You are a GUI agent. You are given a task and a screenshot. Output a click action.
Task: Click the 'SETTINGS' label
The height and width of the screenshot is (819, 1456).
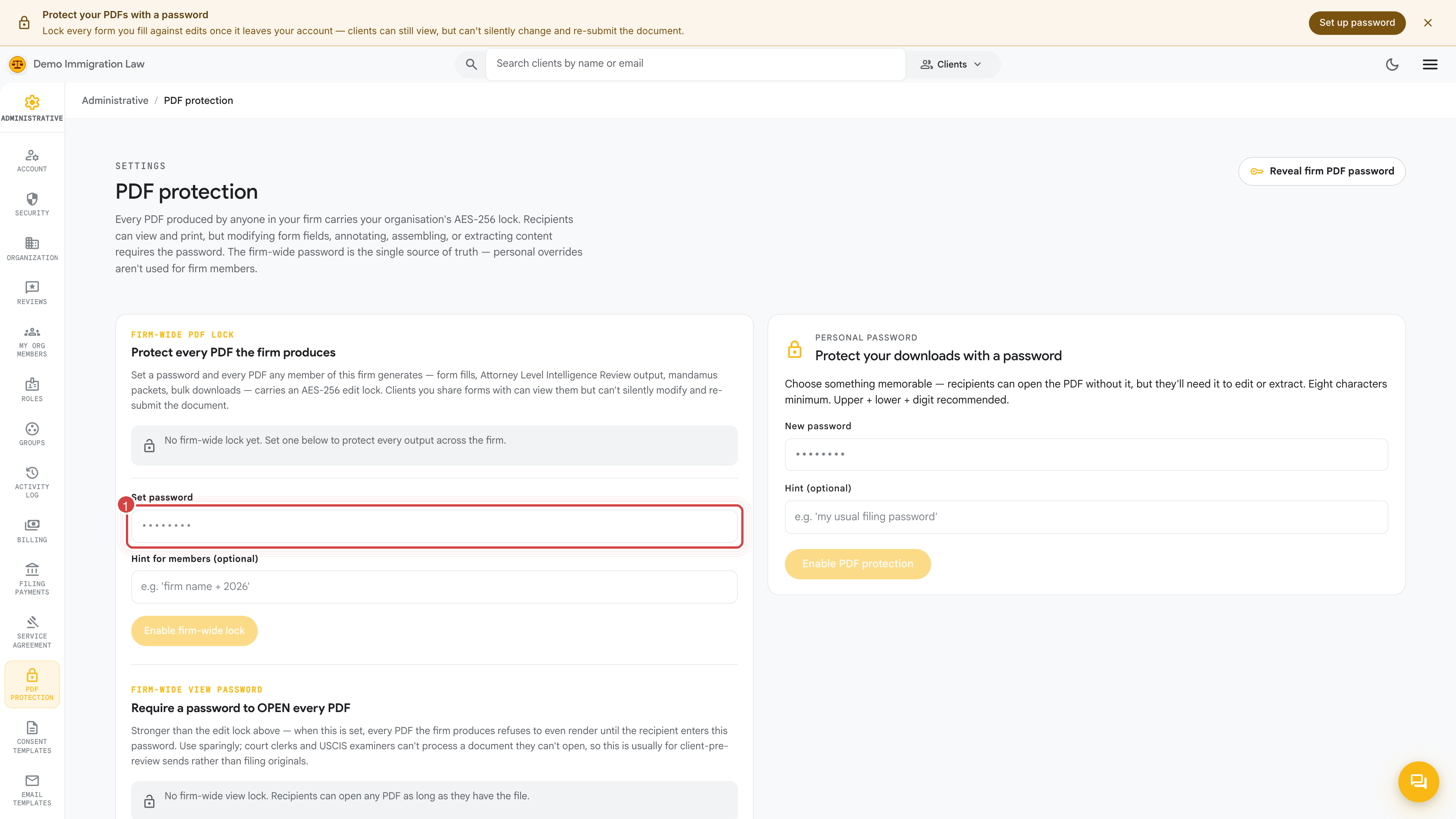point(140,166)
